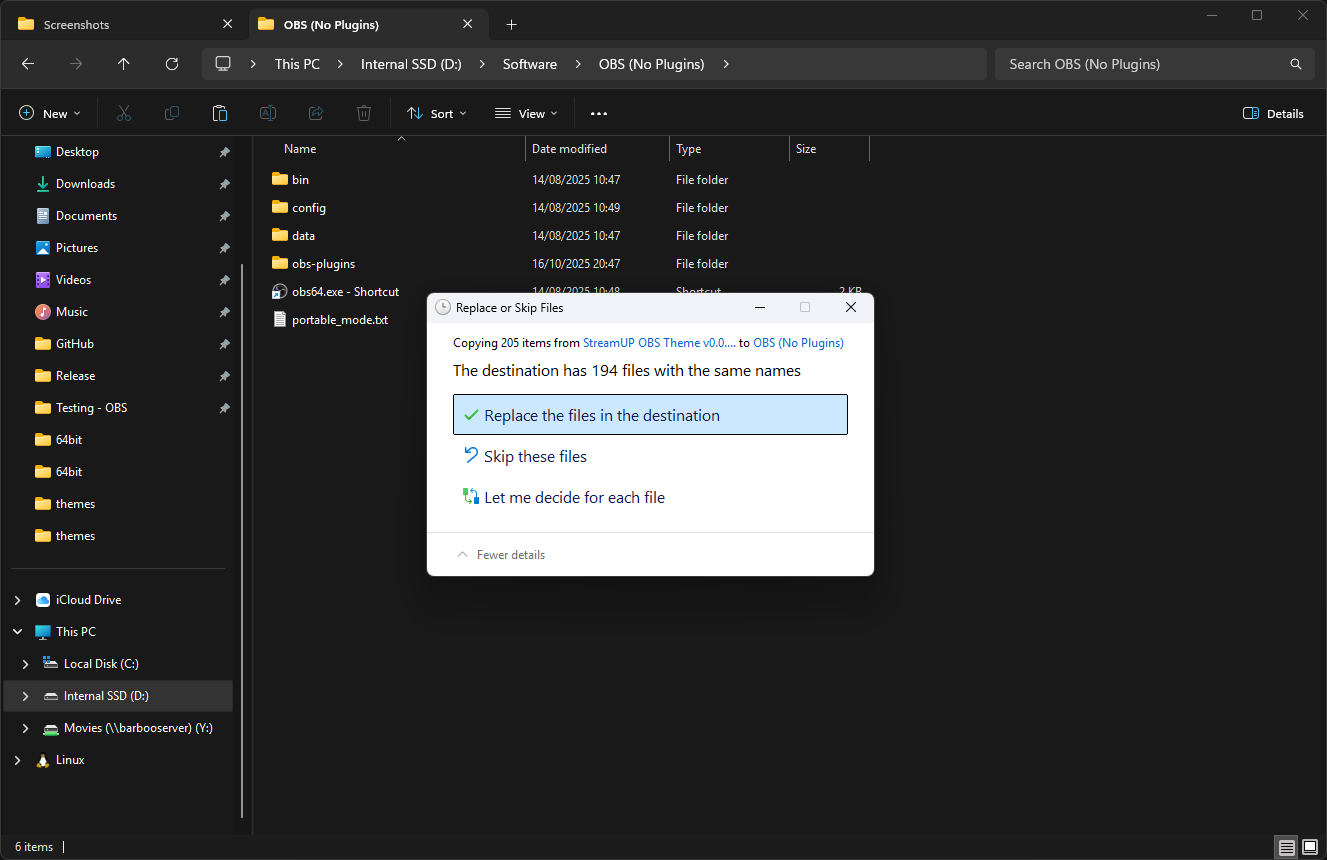
Task: Unpin Testing - OBS using its pin icon
Action: tap(224, 408)
